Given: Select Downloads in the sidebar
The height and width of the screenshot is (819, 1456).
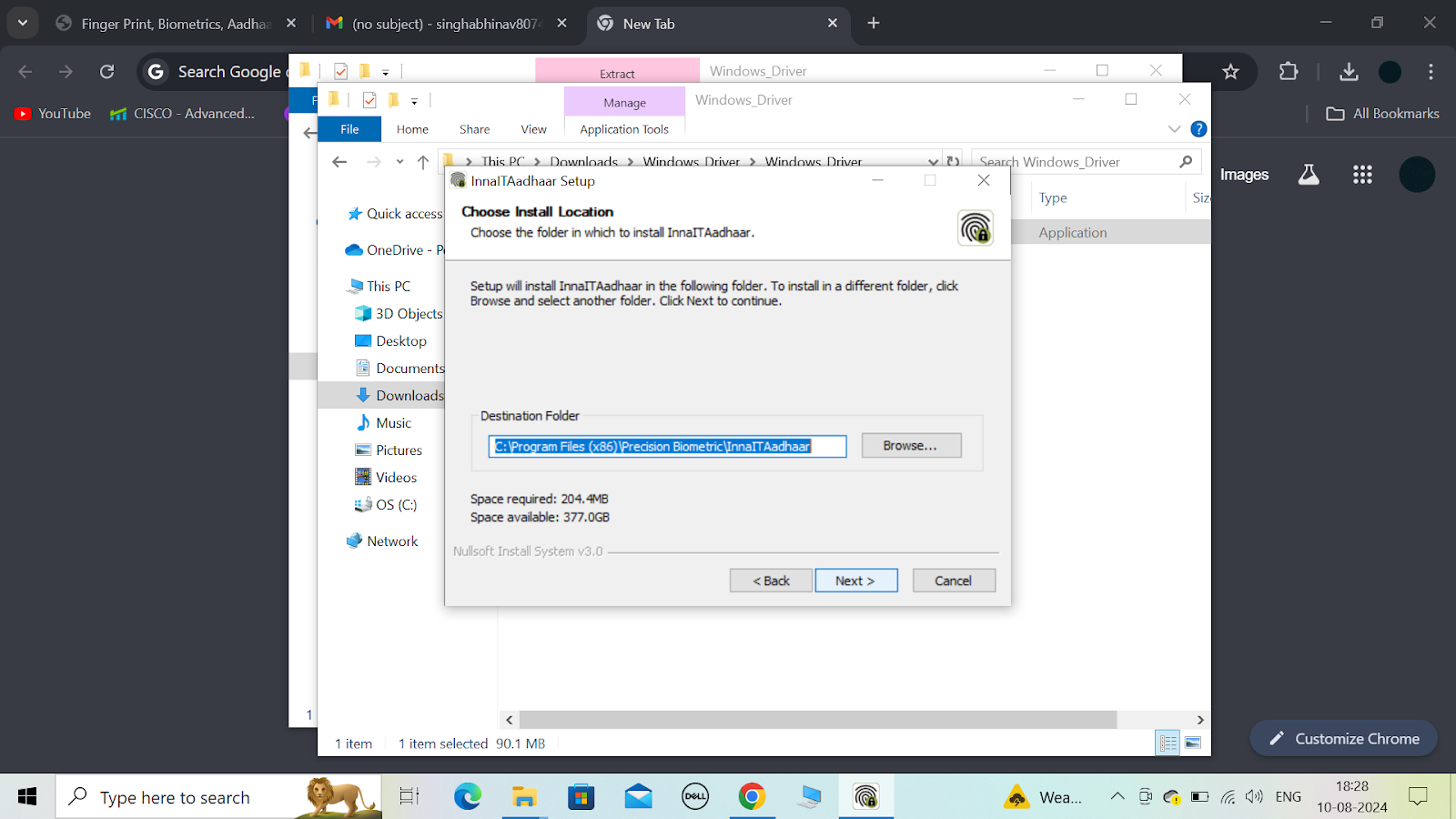Looking at the screenshot, I should [x=399, y=396].
